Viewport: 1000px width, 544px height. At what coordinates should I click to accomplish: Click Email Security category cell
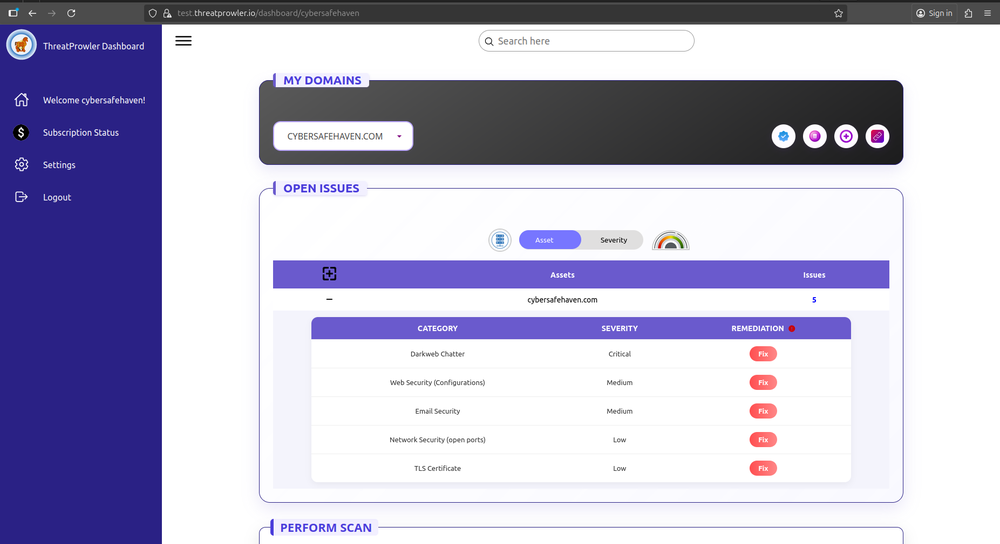(437, 411)
